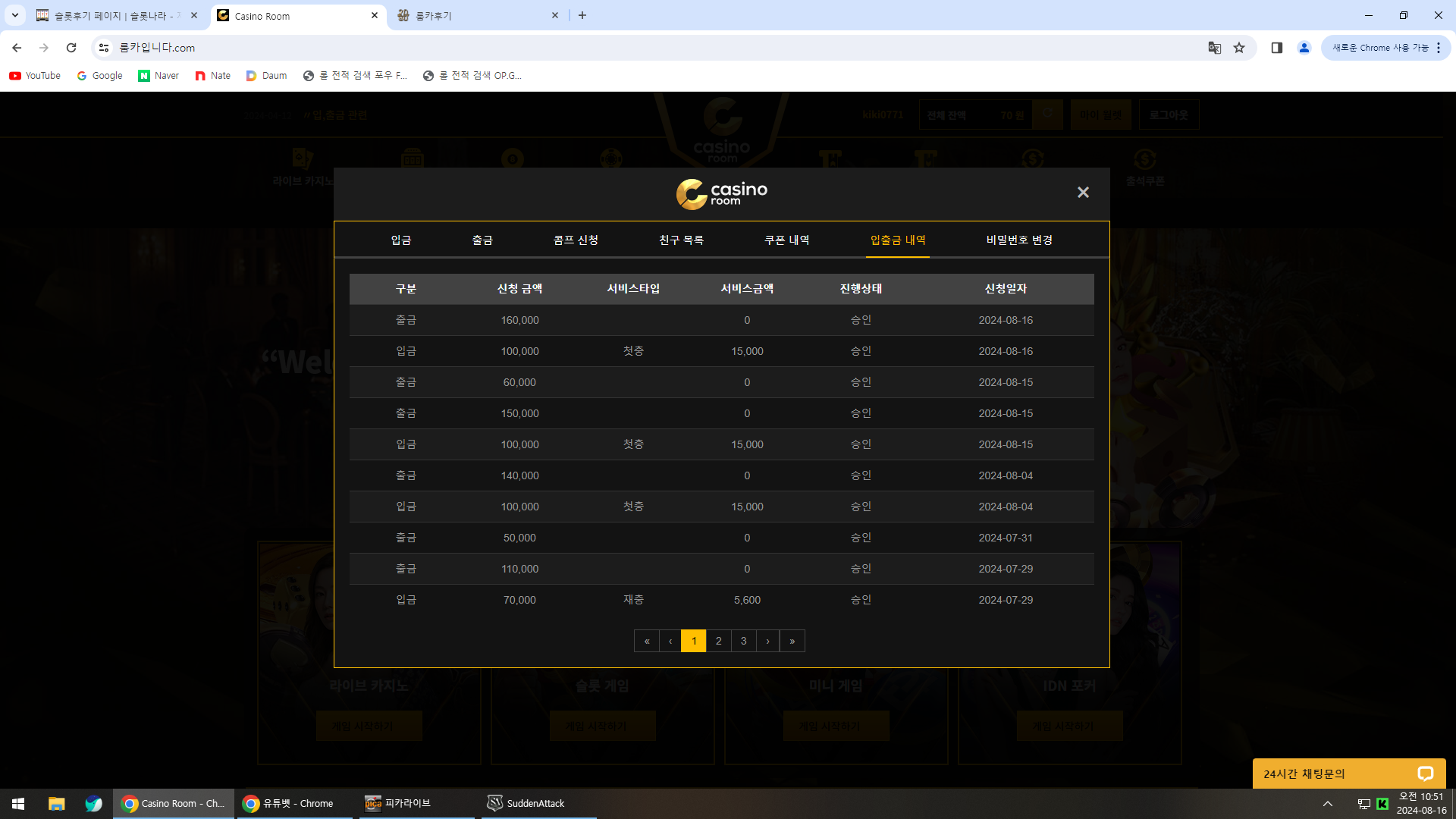The image size is (1456, 819).
Task: Click the taskbar clock and date
Action: pyautogui.click(x=1422, y=804)
